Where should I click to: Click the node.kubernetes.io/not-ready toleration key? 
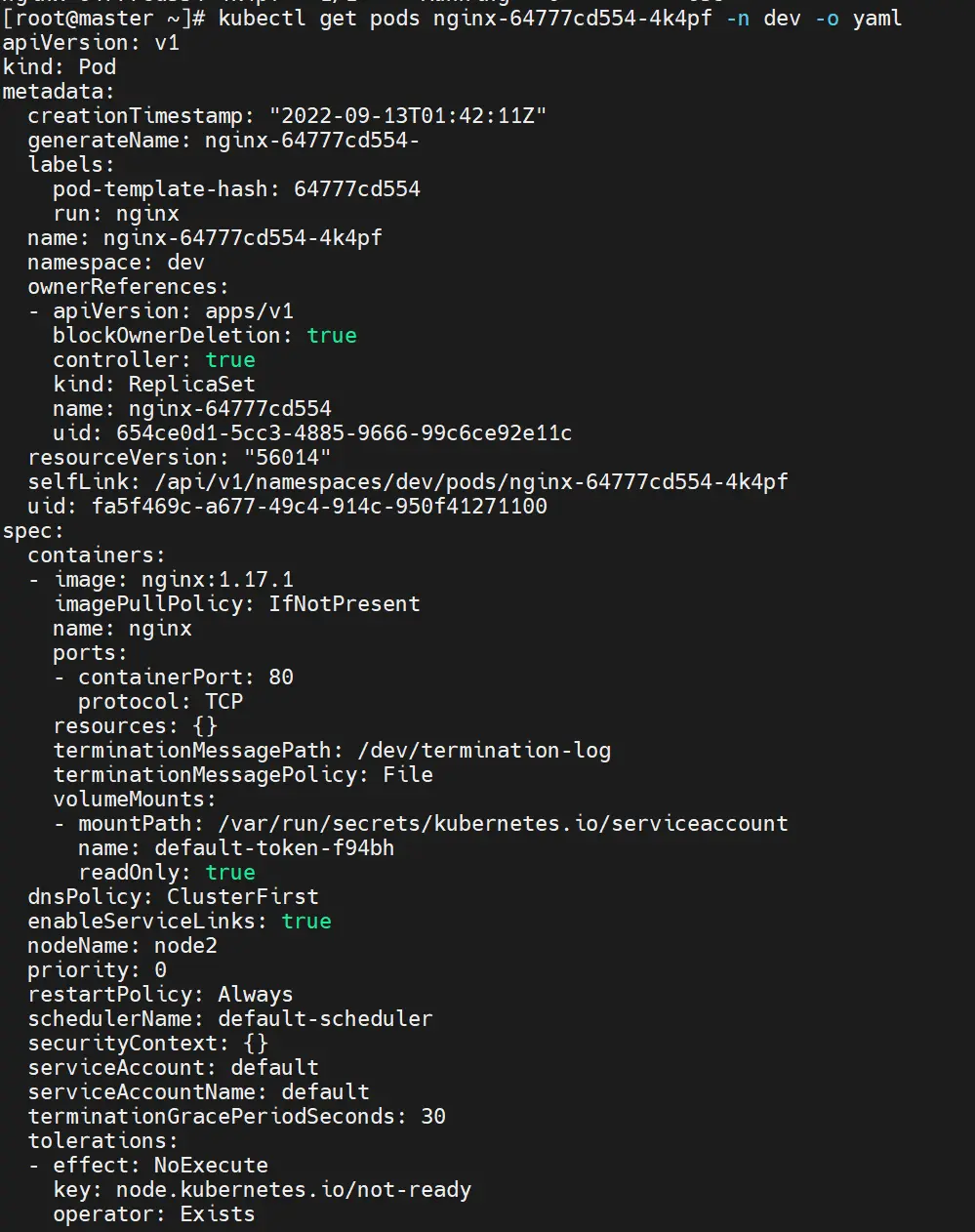point(293,1190)
